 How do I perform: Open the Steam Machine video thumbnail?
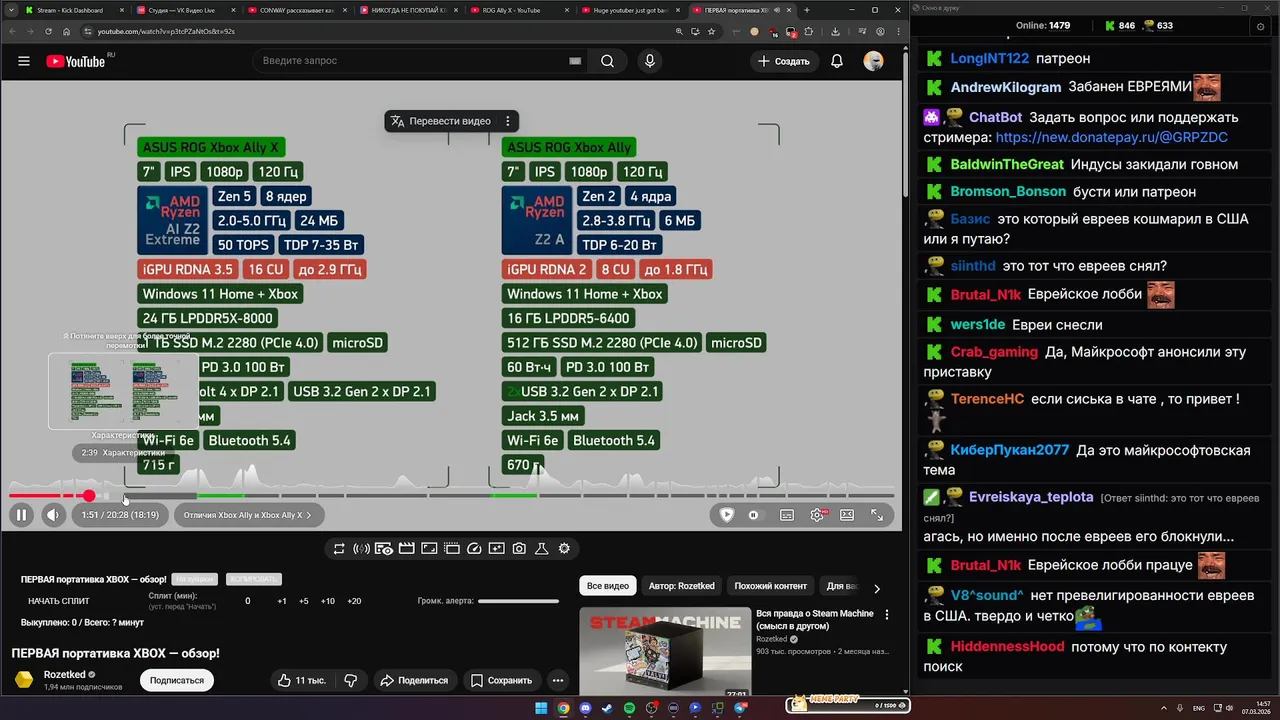click(665, 652)
